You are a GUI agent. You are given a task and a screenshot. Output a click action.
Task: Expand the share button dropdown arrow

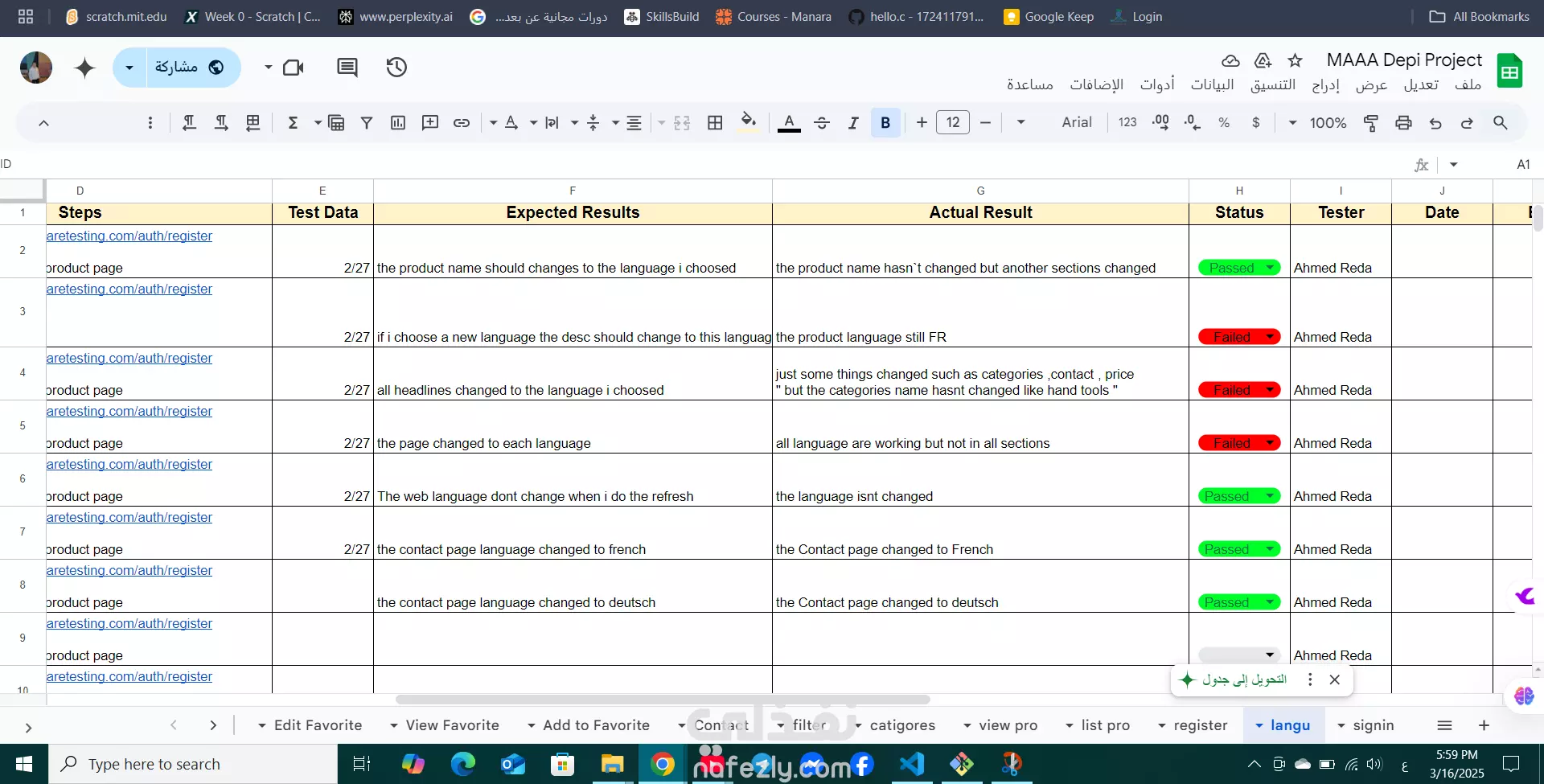click(x=129, y=68)
